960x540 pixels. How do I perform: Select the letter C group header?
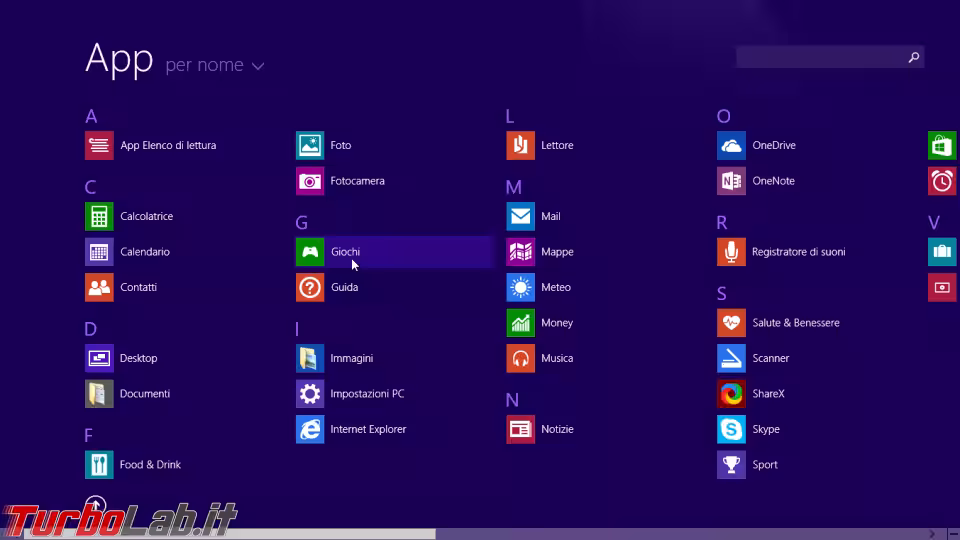pyautogui.click(x=91, y=187)
